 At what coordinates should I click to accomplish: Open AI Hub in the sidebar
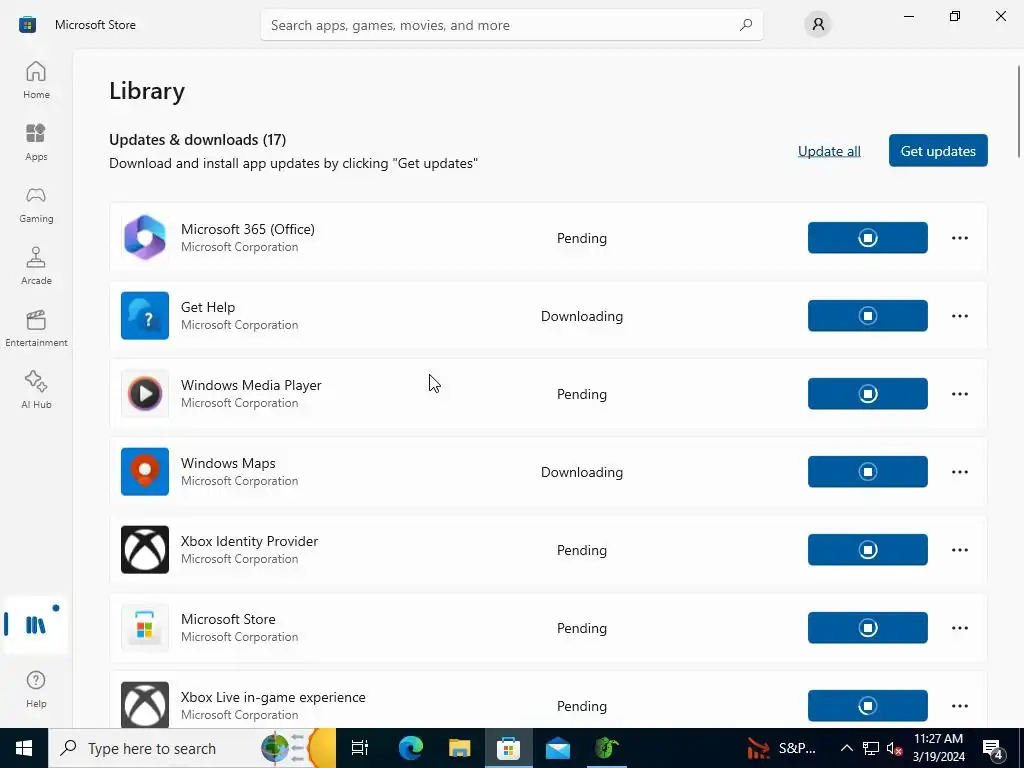coord(36,391)
